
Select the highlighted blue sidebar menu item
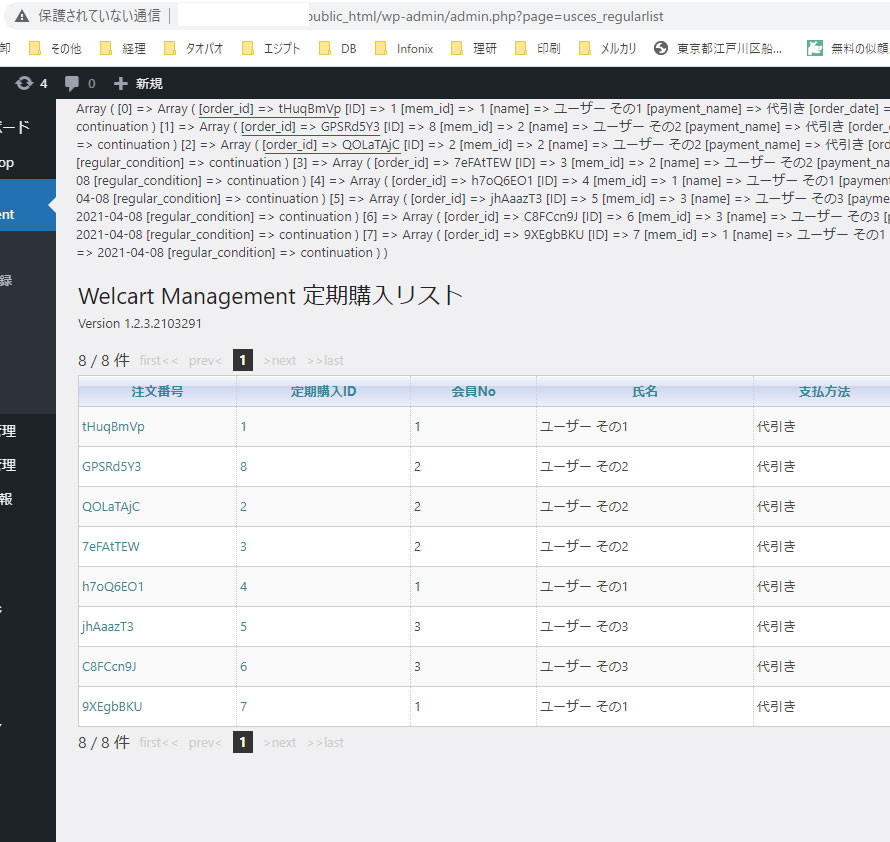tap(28, 206)
